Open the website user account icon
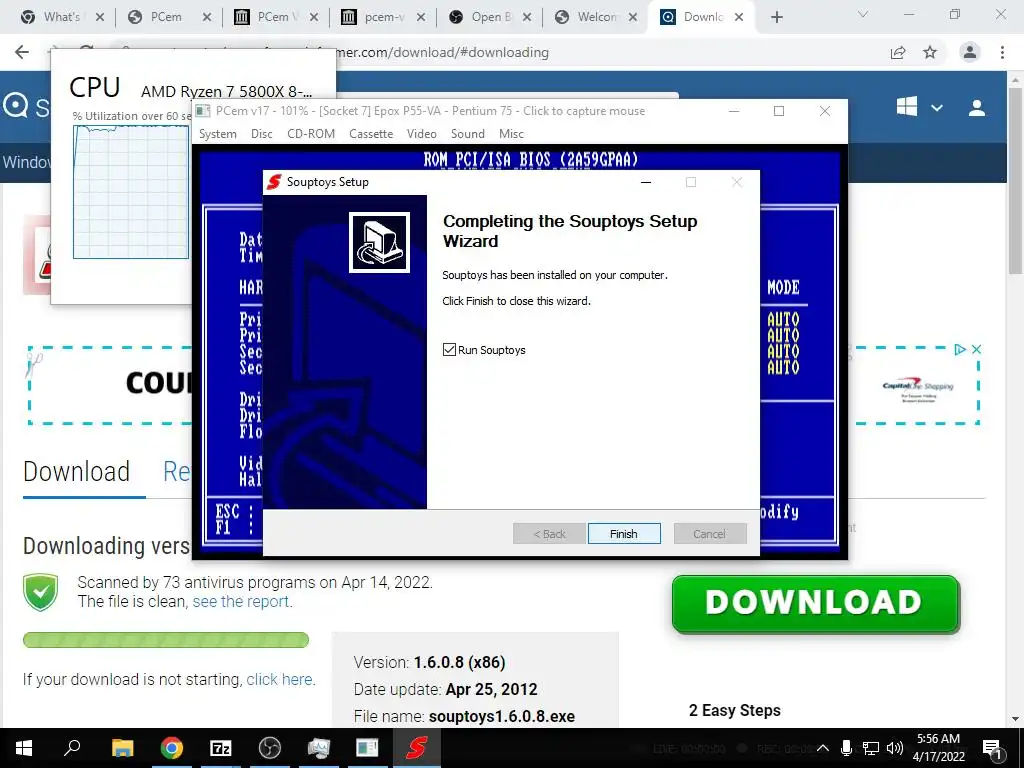 [977, 108]
